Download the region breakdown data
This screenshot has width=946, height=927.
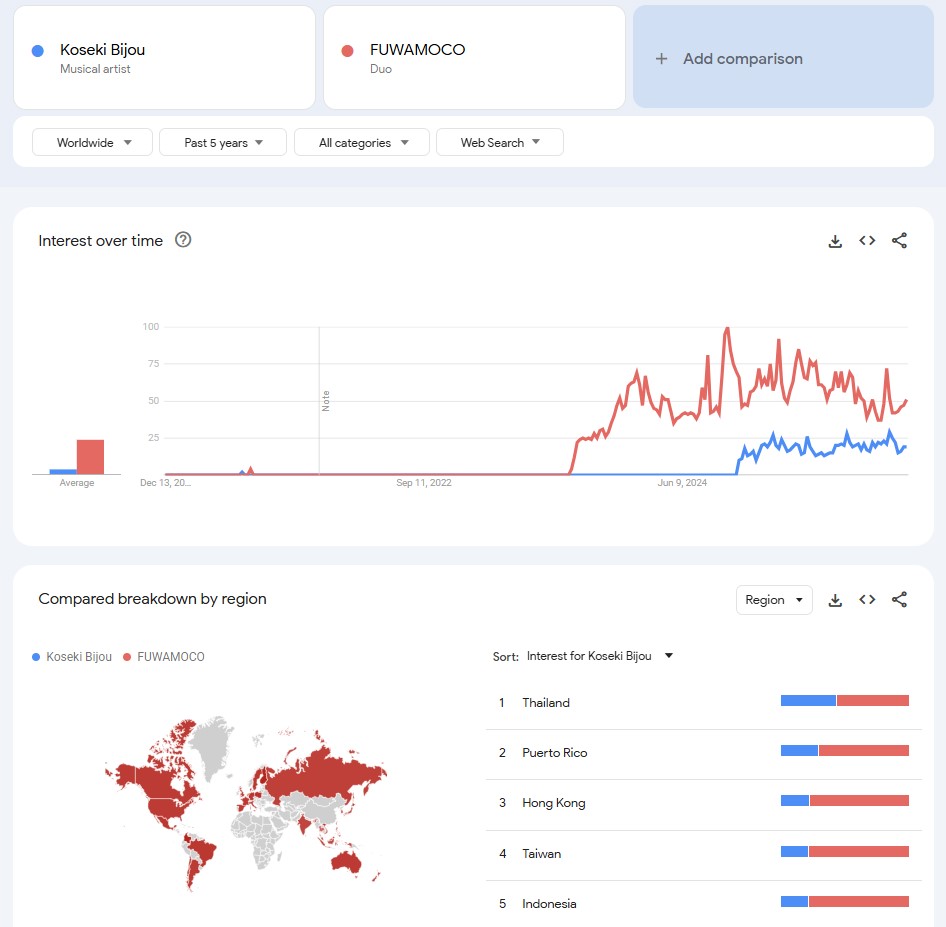point(835,600)
